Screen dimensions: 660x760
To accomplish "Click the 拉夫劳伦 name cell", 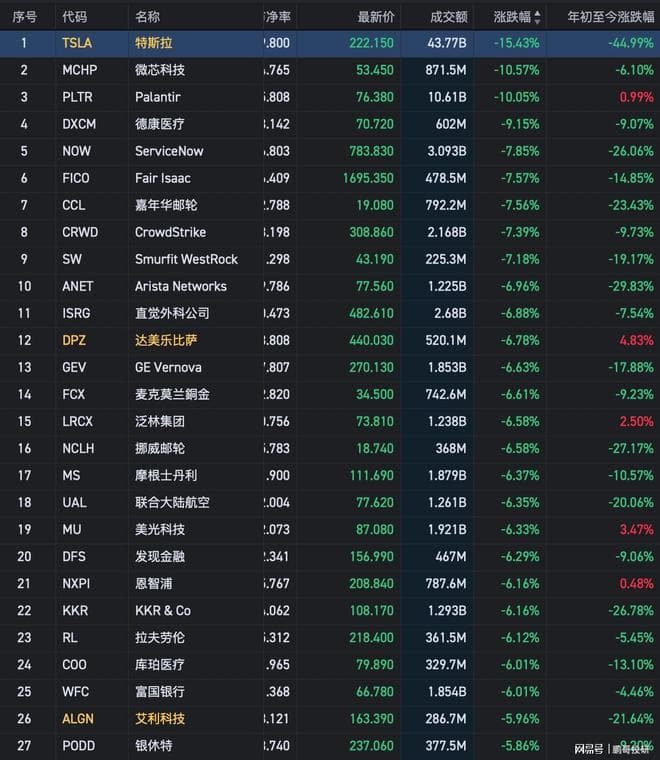I will click(160, 638).
